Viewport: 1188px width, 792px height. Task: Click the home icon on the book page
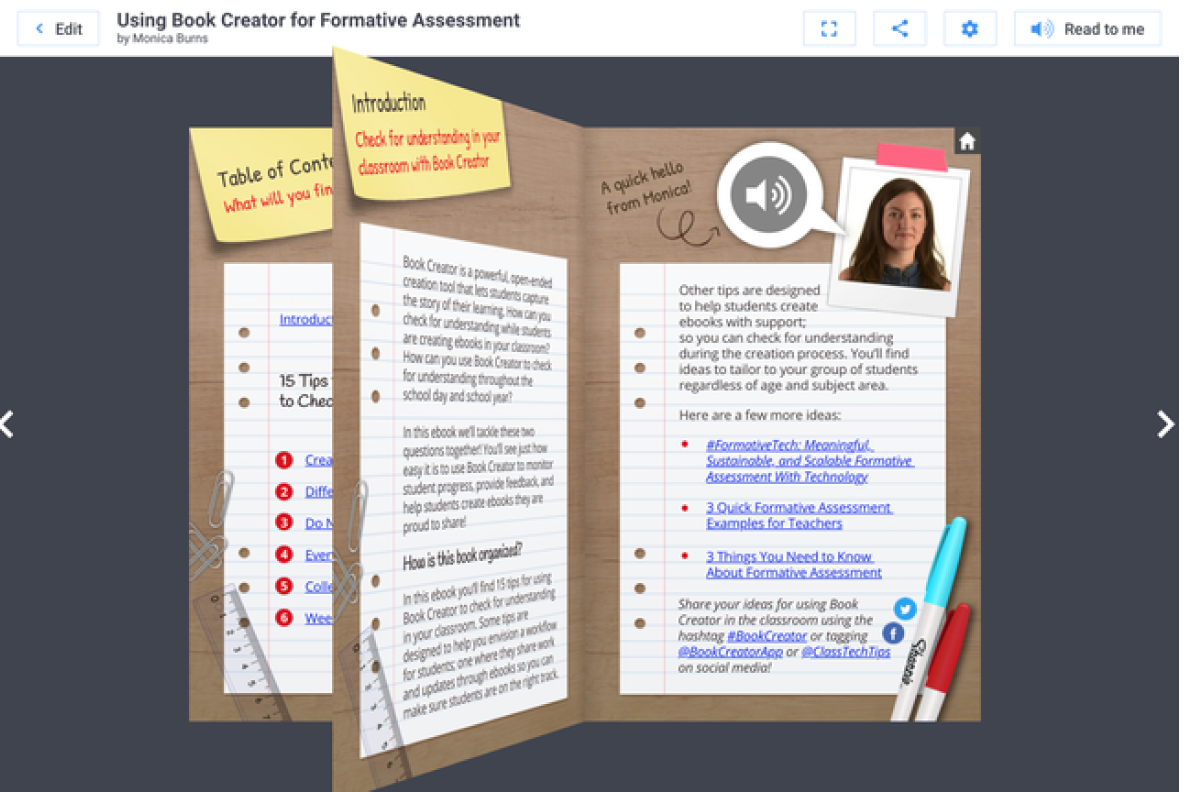tap(966, 143)
